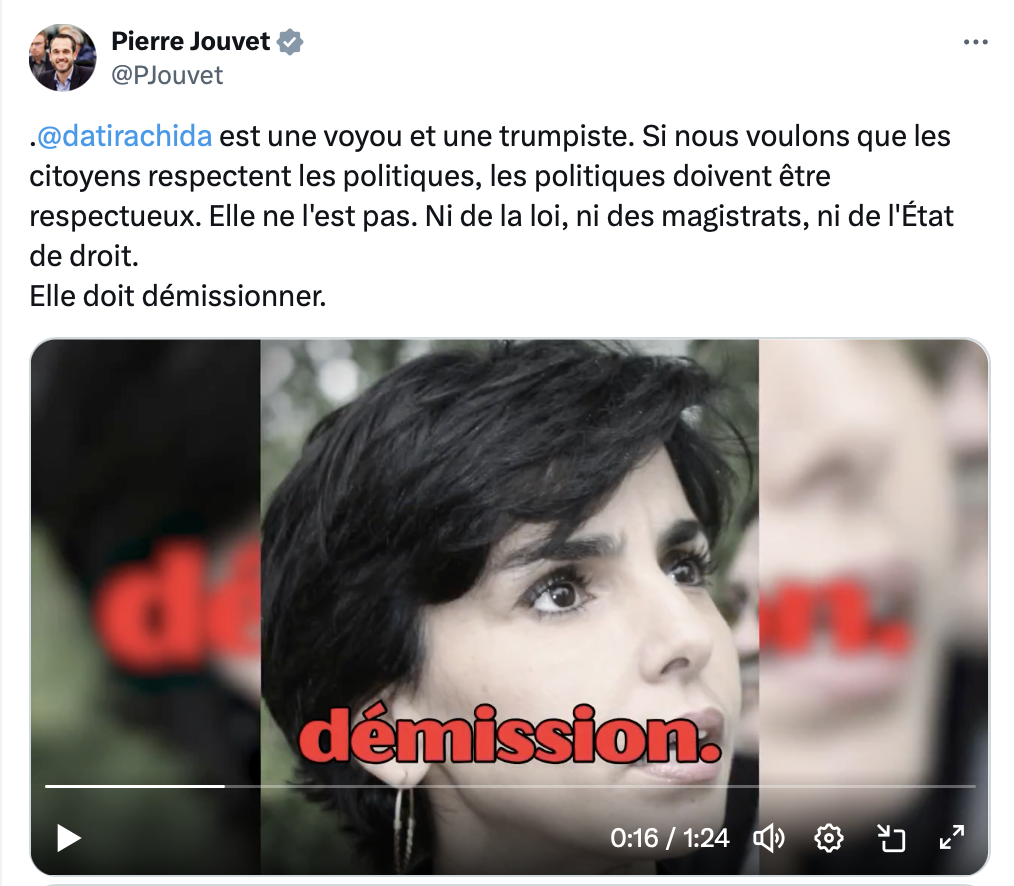Click the 0:16 / 1:24 time display
1014x886 pixels.
click(669, 838)
